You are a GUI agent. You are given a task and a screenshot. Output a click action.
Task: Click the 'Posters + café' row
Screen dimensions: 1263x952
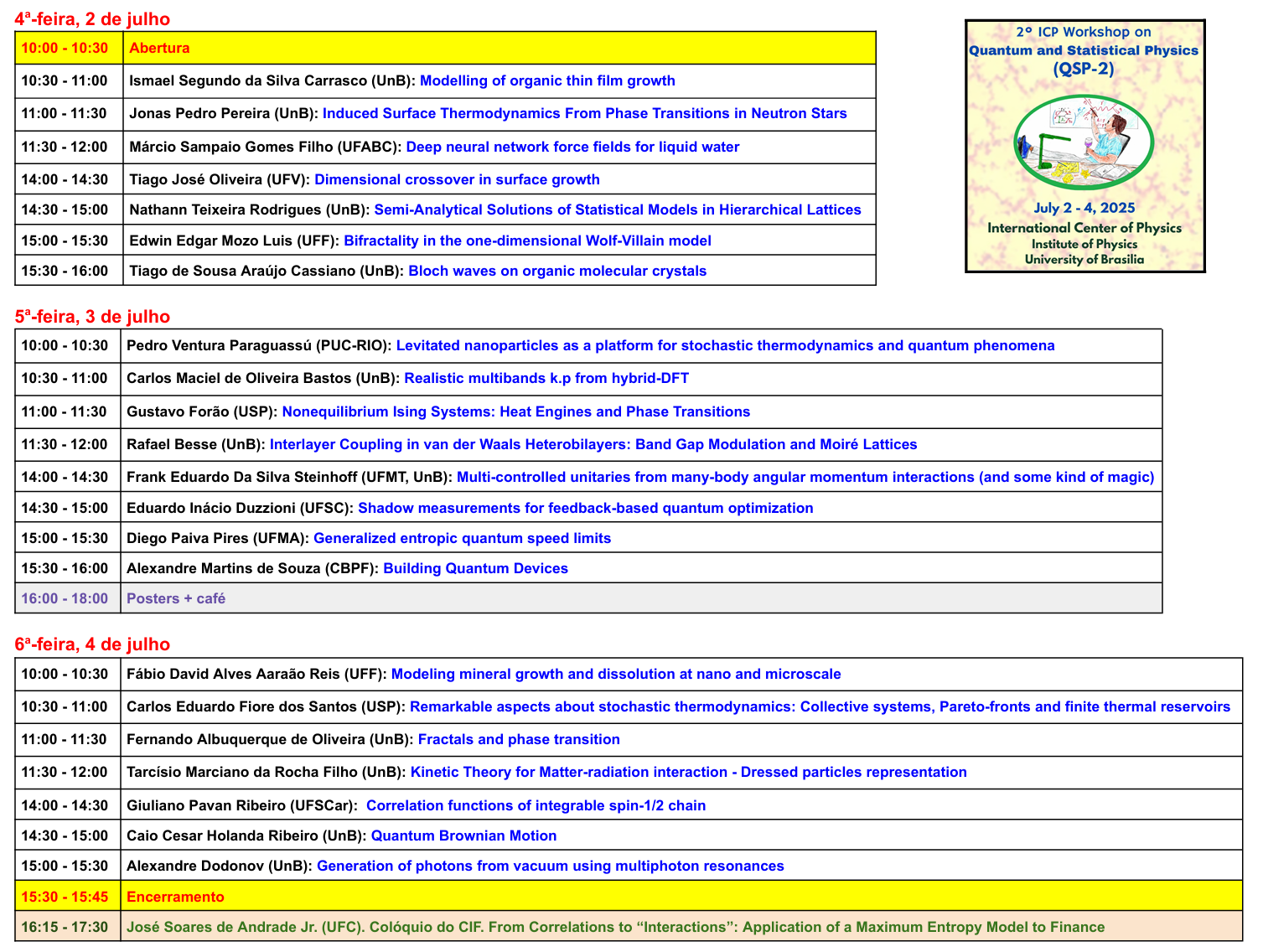[x=588, y=598]
